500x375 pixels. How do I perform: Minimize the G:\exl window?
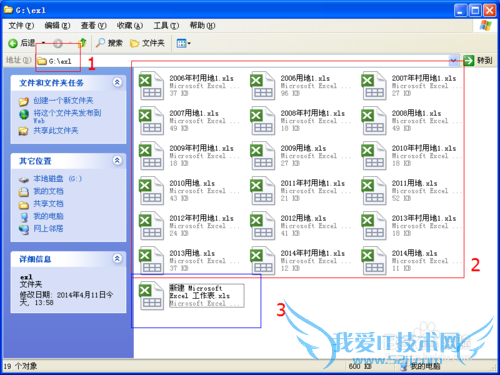460,10
